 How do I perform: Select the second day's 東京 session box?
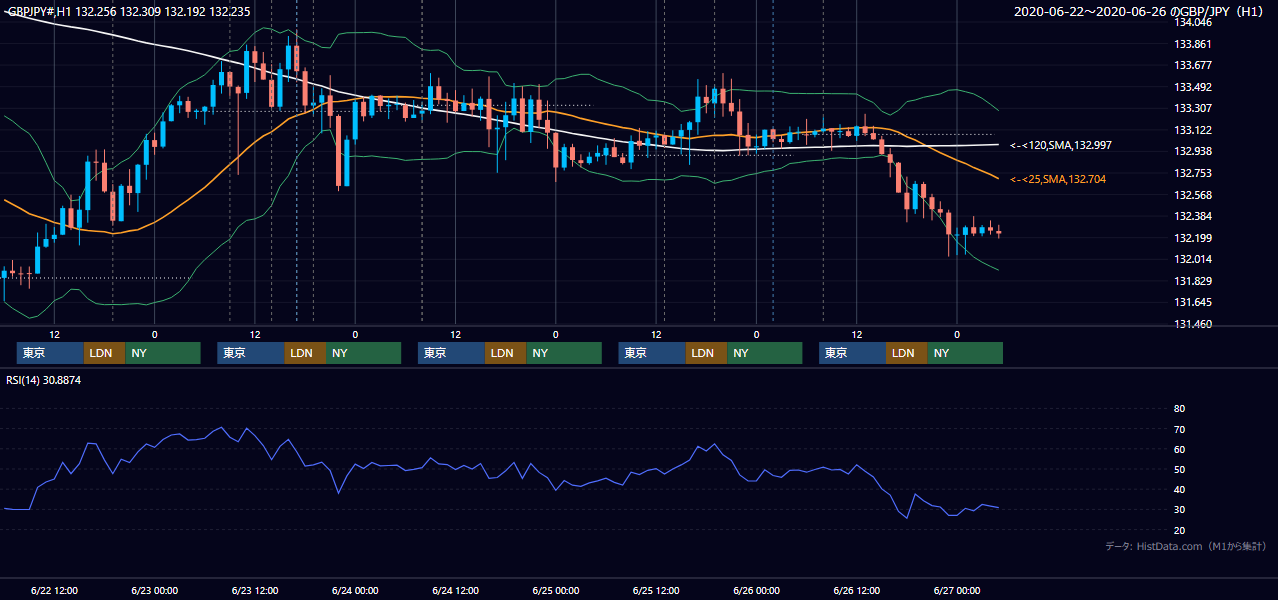coord(251,353)
